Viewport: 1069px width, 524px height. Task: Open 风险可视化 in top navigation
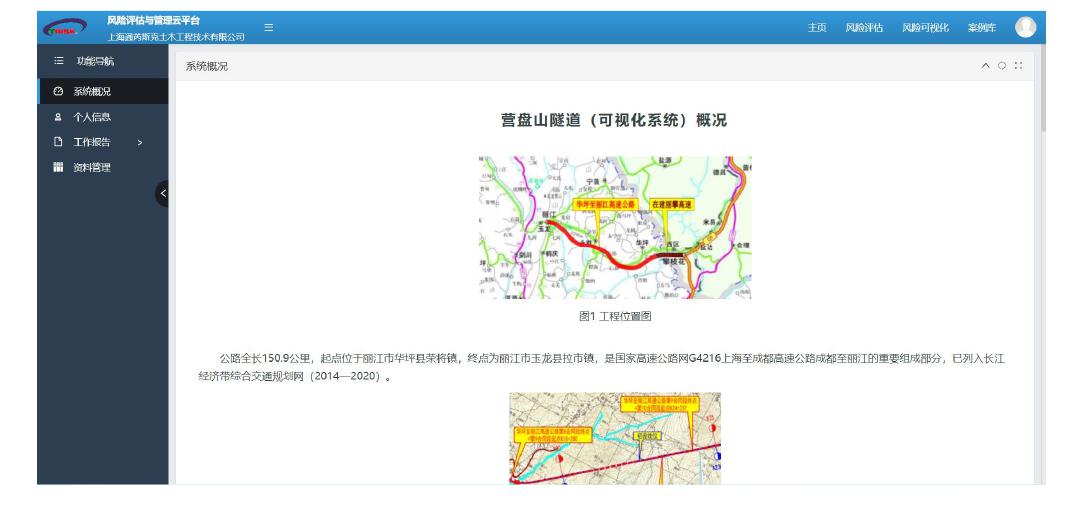pos(925,28)
